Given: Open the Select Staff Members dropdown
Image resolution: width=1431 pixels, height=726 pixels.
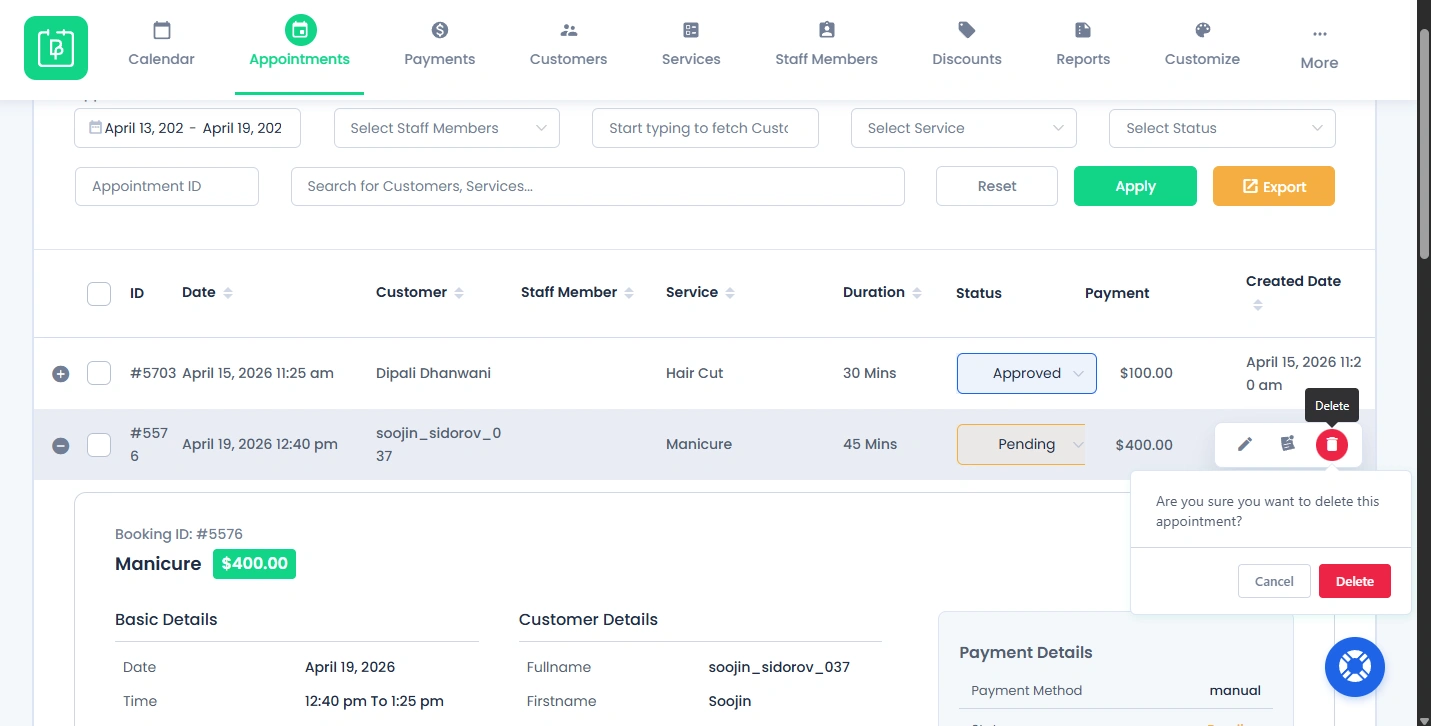Looking at the screenshot, I should (447, 128).
